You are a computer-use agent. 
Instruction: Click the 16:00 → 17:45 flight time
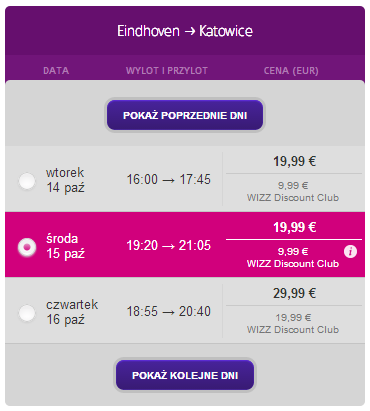click(x=169, y=179)
